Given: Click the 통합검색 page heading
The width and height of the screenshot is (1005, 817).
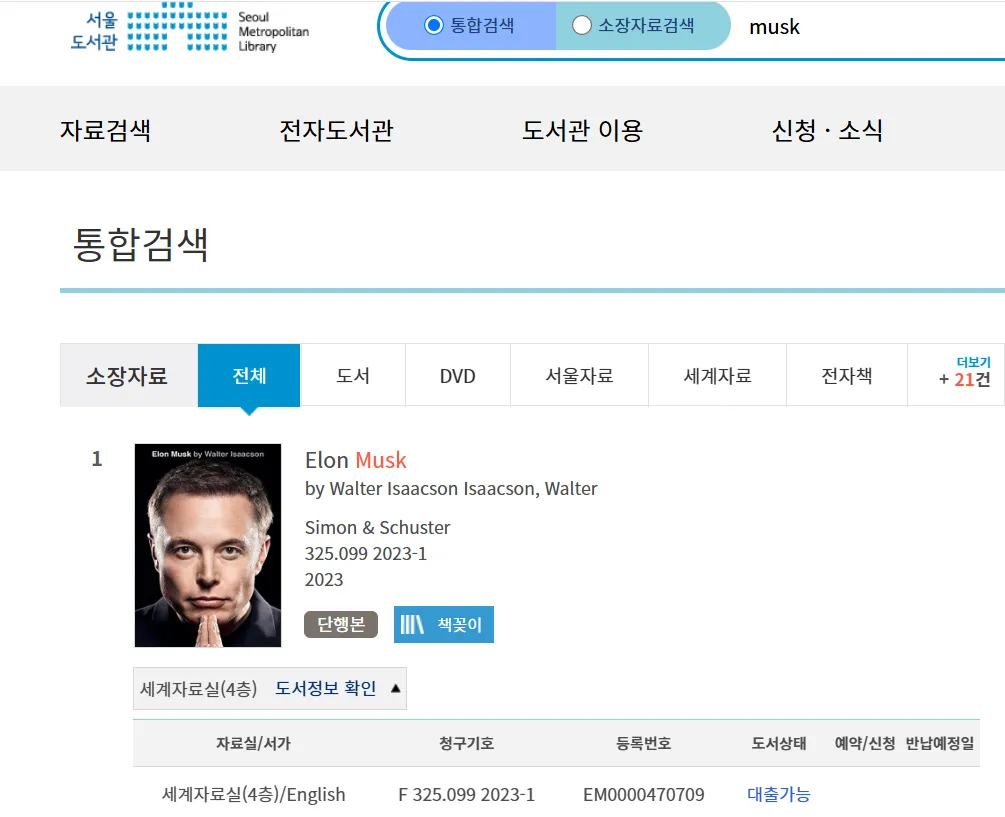Looking at the screenshot, I should [x=140, y=244].
